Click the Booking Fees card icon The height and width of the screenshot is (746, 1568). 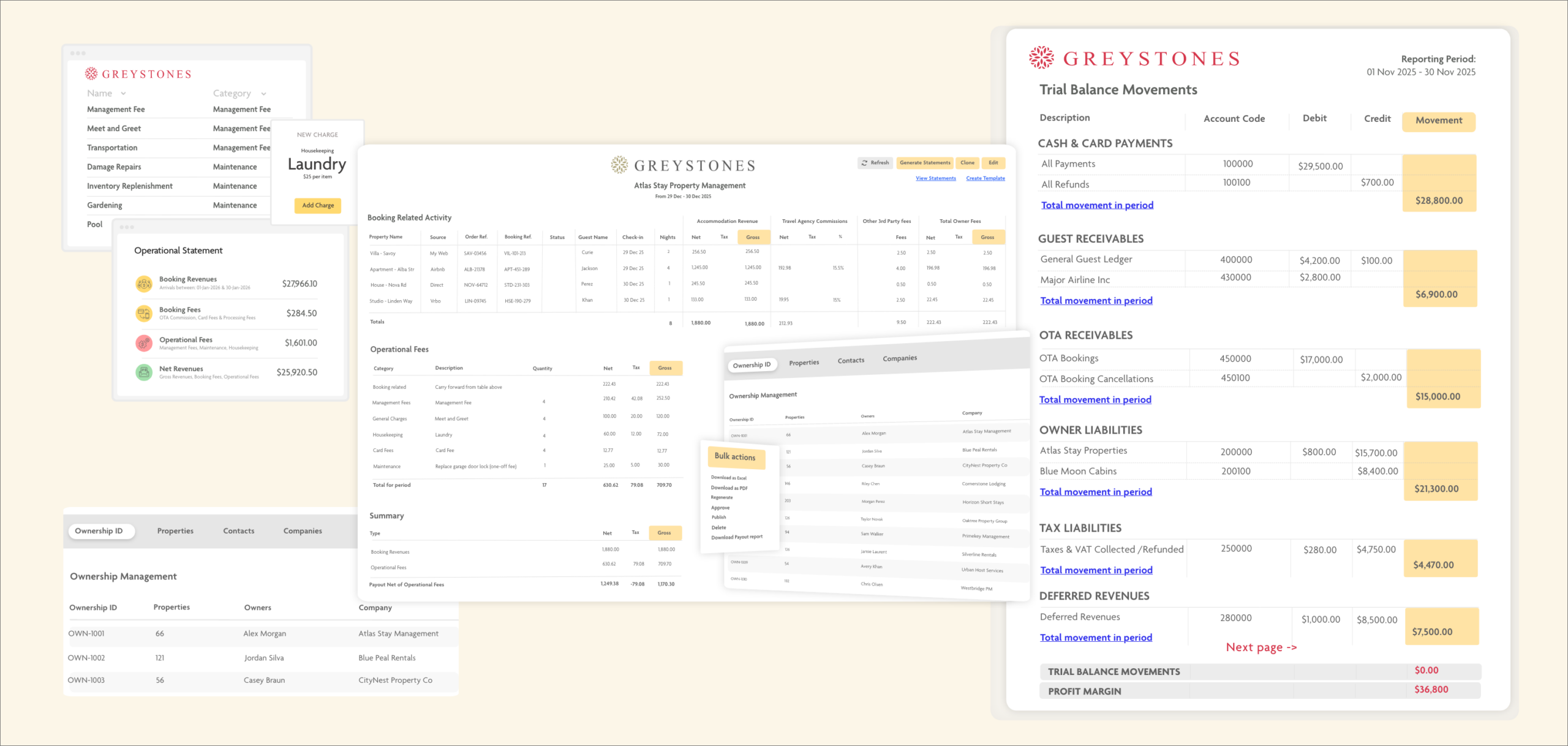click(x=144, y=314)
